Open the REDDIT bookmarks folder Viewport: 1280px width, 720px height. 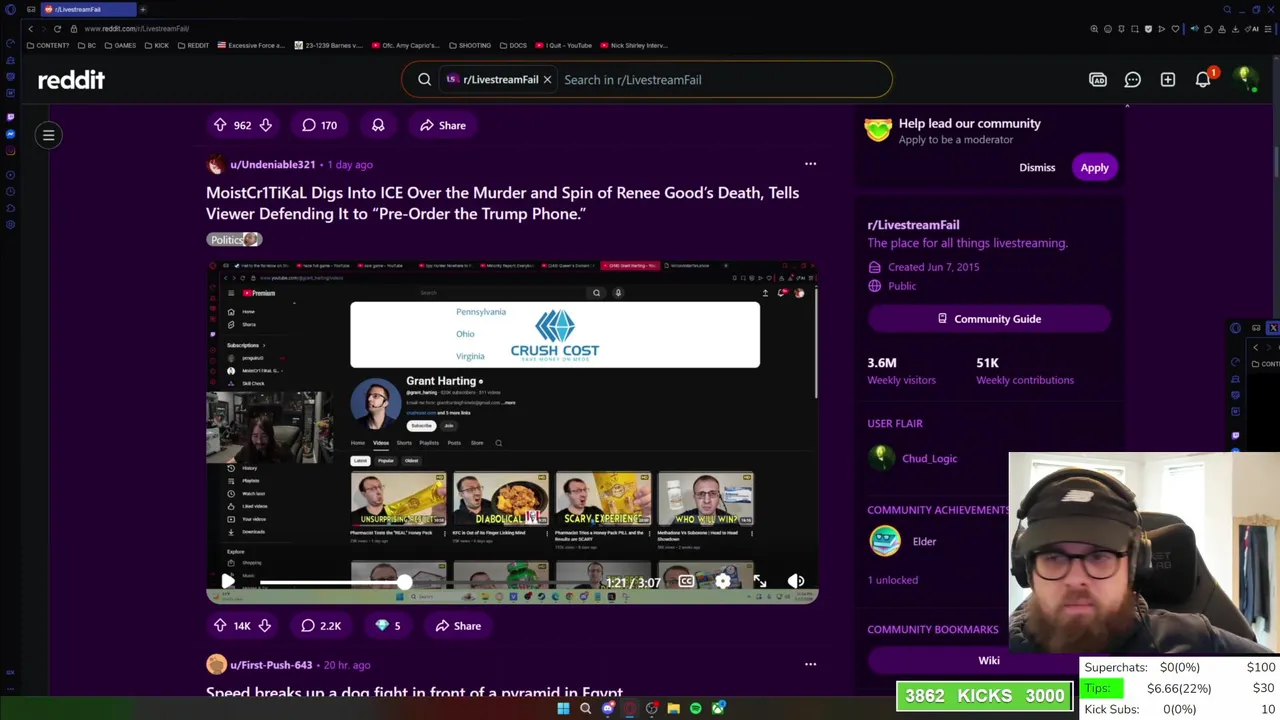click(x=193, y=45)
